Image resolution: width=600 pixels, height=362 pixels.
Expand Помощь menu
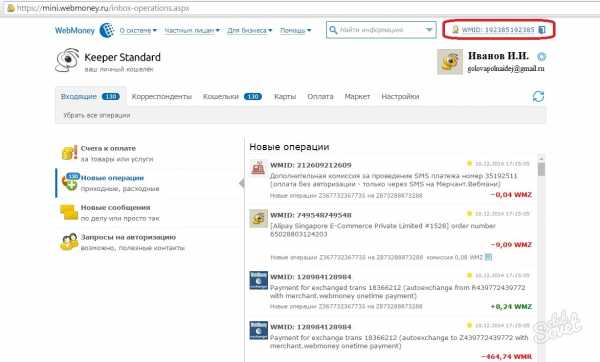coord(295,30)
